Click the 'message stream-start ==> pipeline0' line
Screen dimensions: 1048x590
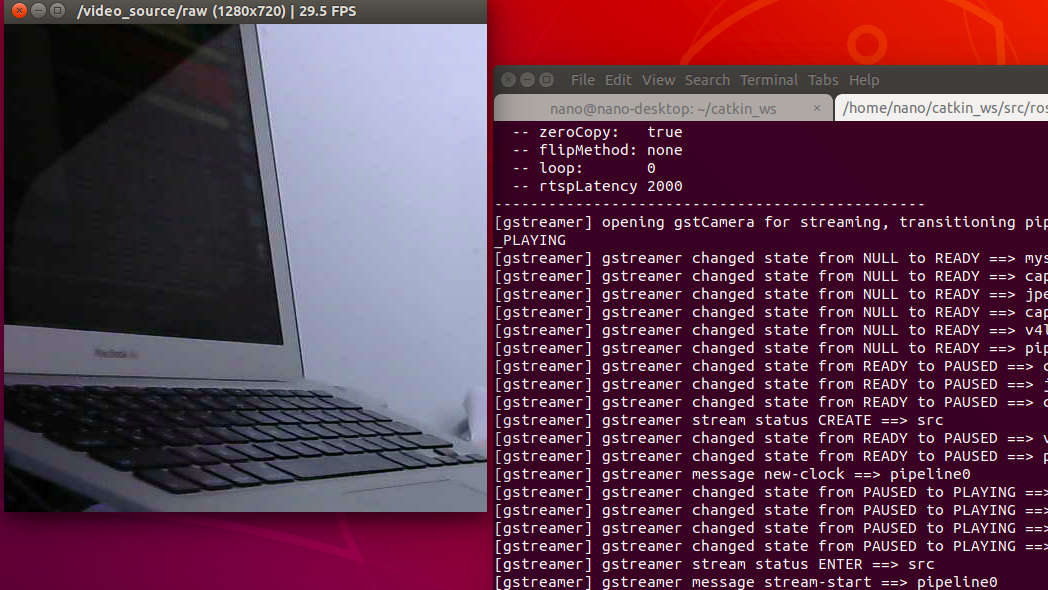[x=746, y=583]
